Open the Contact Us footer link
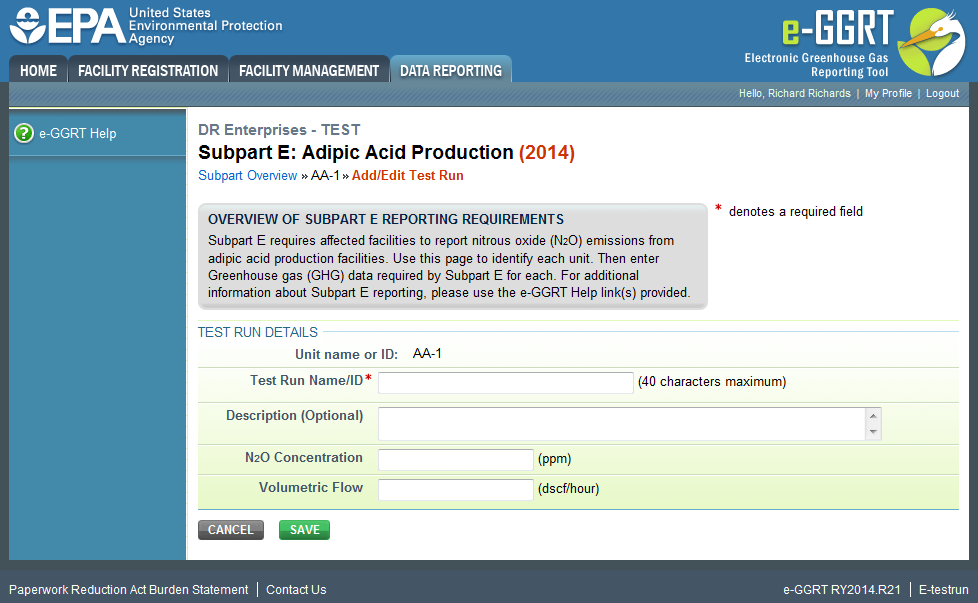Viewport: 978px width, 603px height. tap(296, 590)
